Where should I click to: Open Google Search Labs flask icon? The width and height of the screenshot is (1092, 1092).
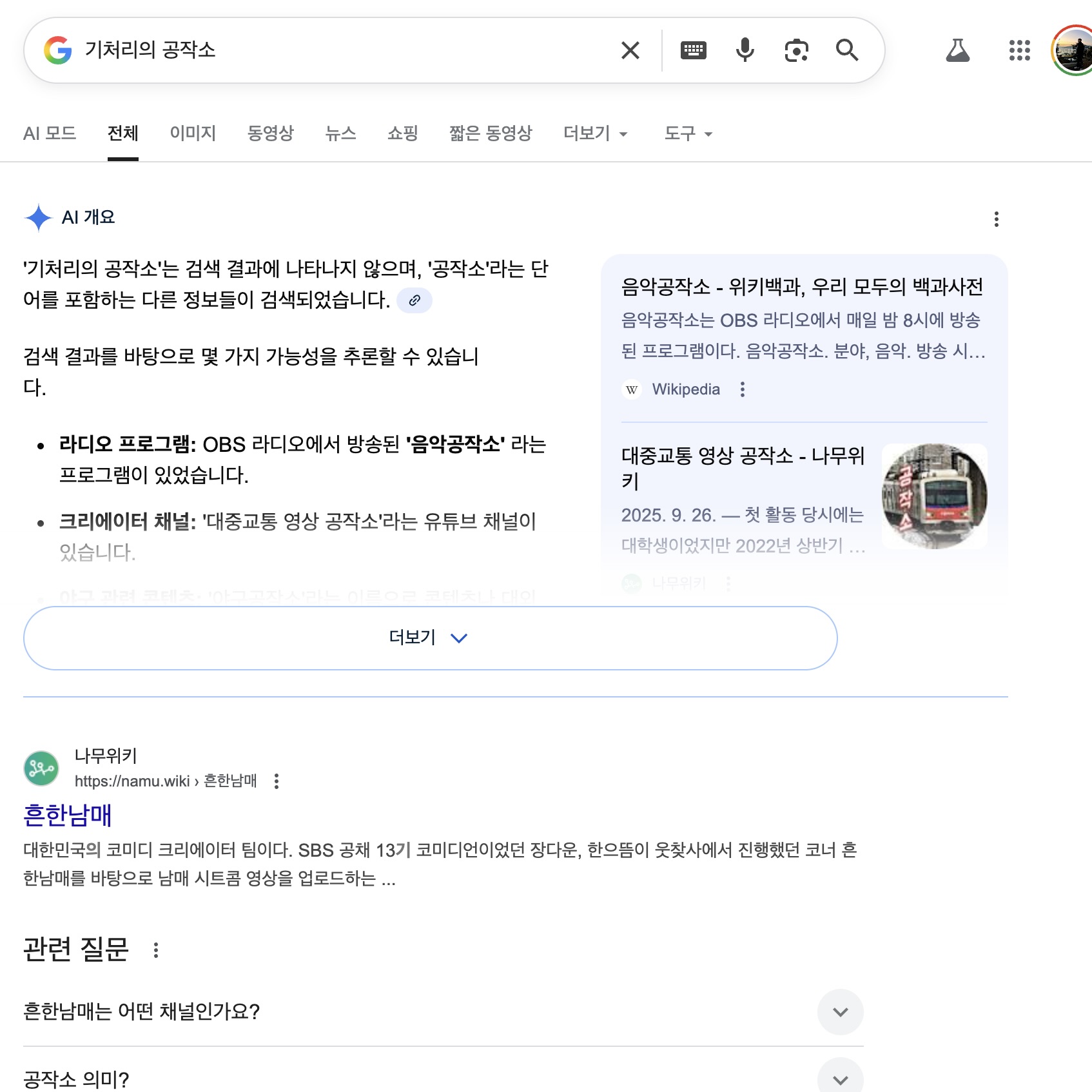(x=958, y=51)
